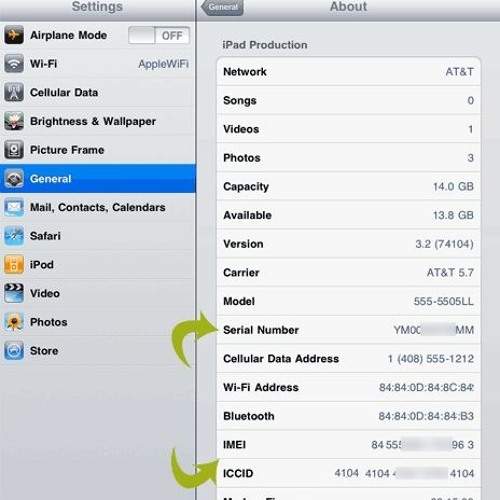Tap the Capacity label

246,187
